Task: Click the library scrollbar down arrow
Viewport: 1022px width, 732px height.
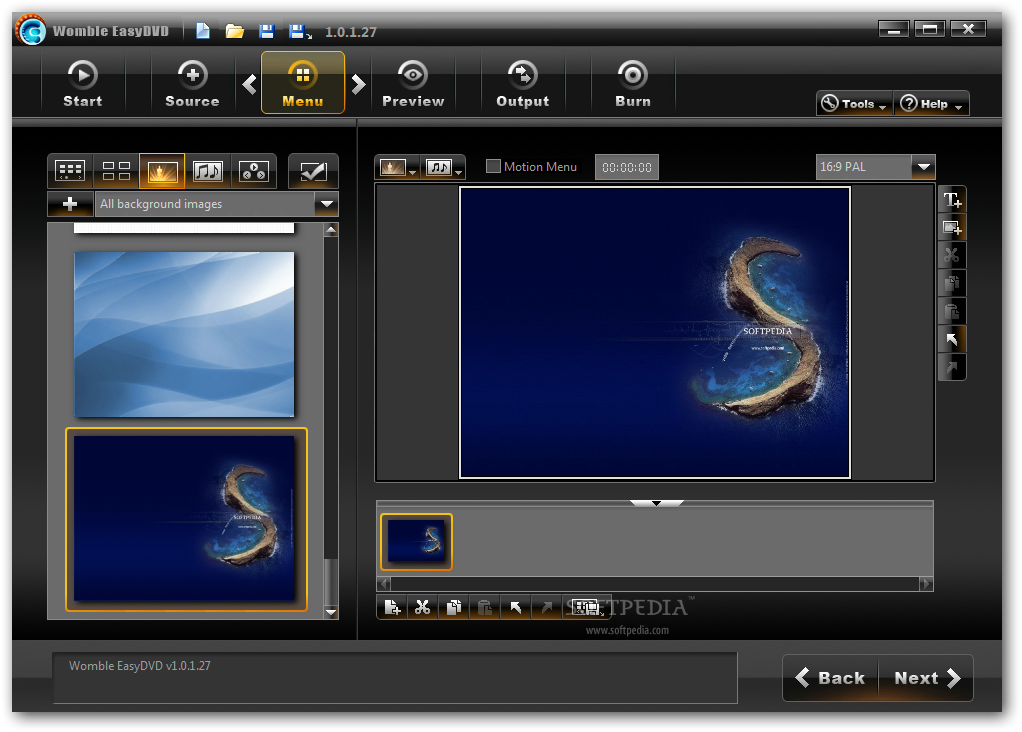Action: pyautogui.click(x=331, y=612)
